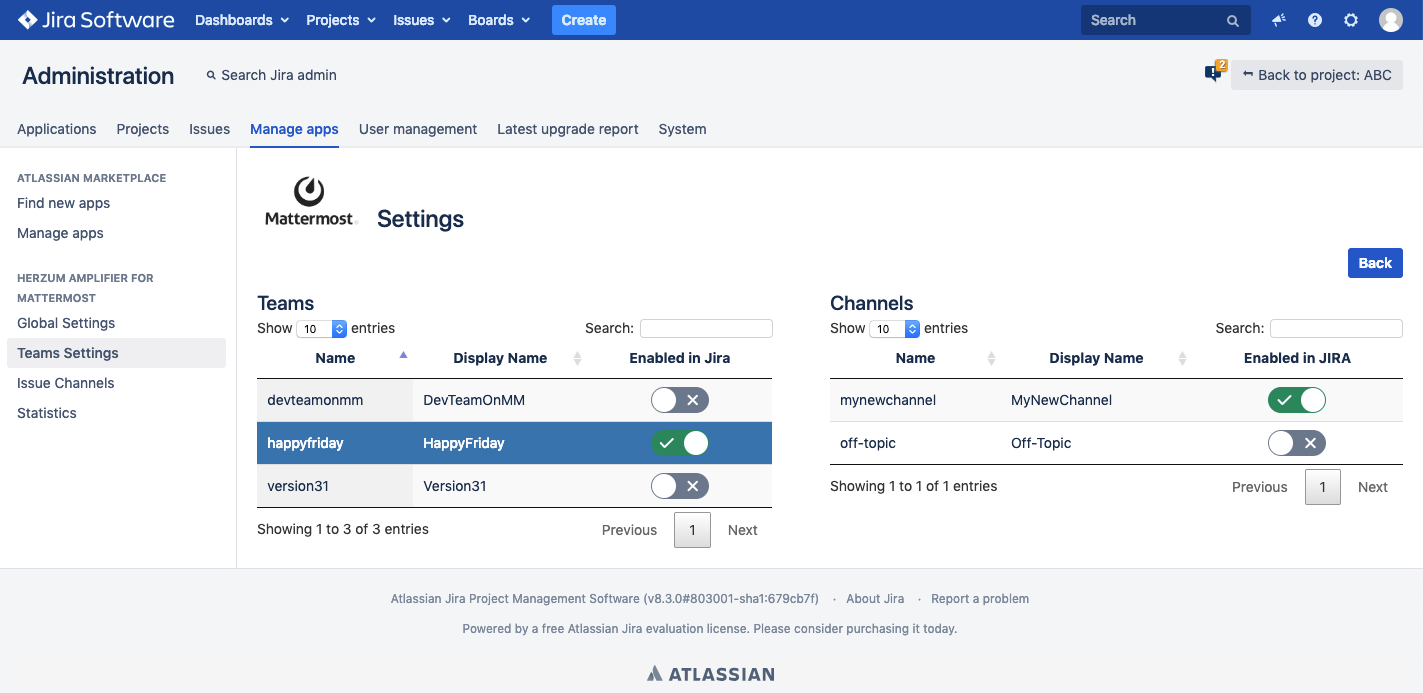Click the blue Back button
Screen dimensions: 1423x693
pyautogui.click(x=1374, y=263)
